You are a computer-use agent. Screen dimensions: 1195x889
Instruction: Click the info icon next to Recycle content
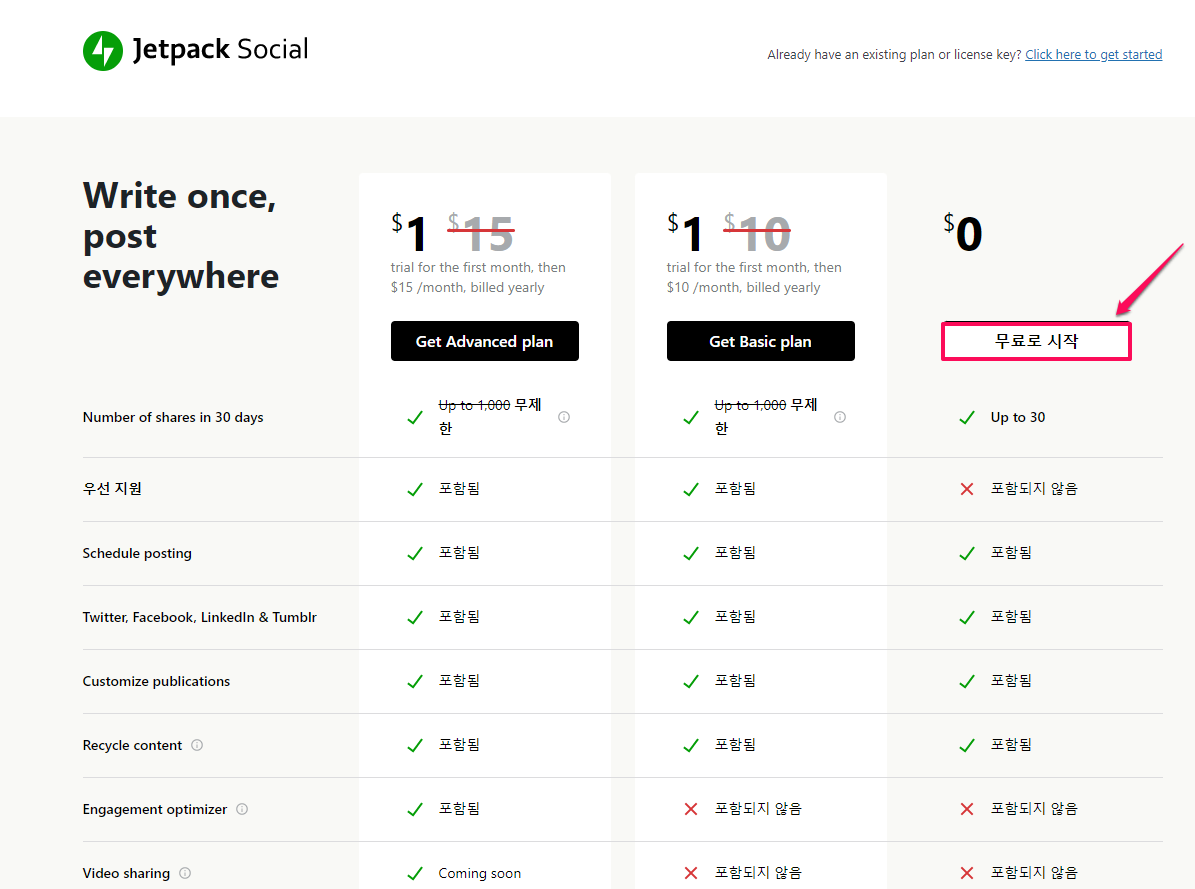(197, 745)
